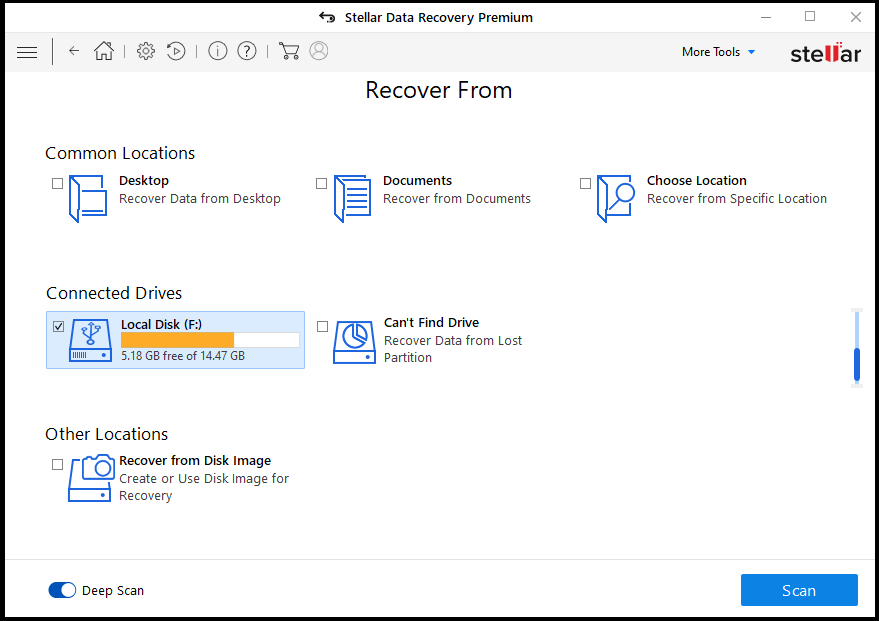Click the shopping cart icon
This screenshot has width=879, height=621.
289,51
